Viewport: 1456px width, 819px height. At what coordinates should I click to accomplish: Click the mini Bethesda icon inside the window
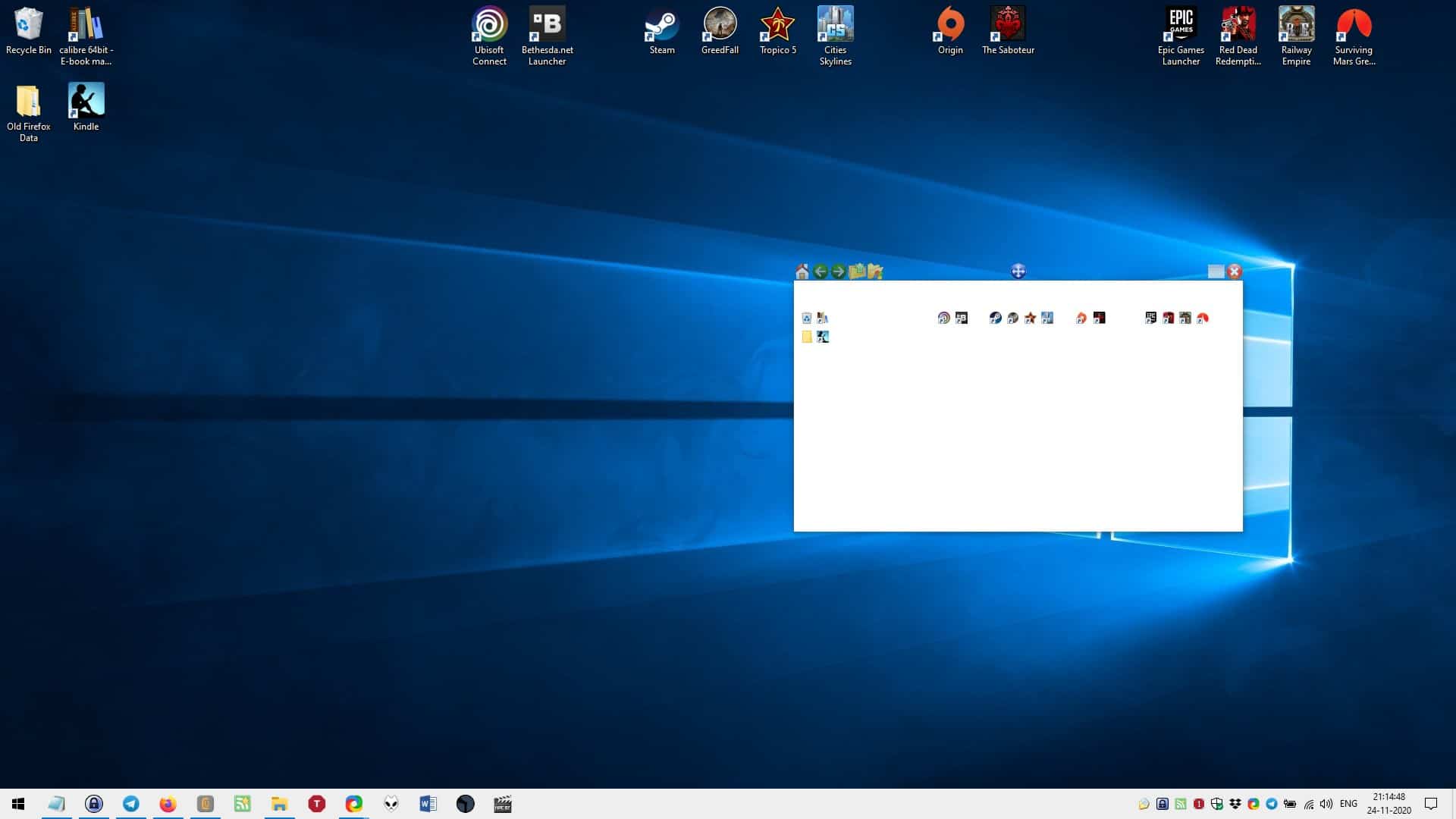[962, 318]
